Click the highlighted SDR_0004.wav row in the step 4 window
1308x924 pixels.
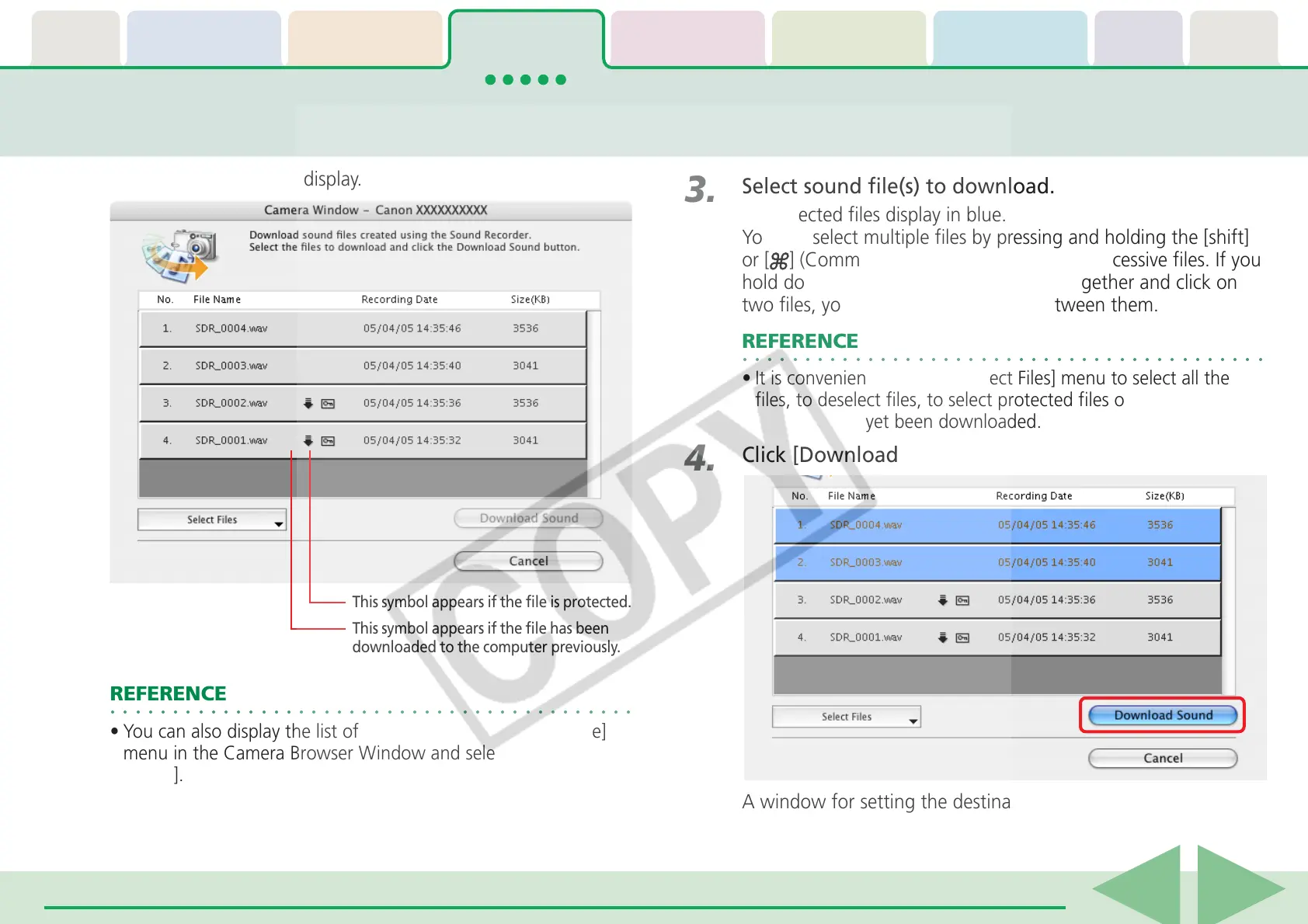click(997, 526)
